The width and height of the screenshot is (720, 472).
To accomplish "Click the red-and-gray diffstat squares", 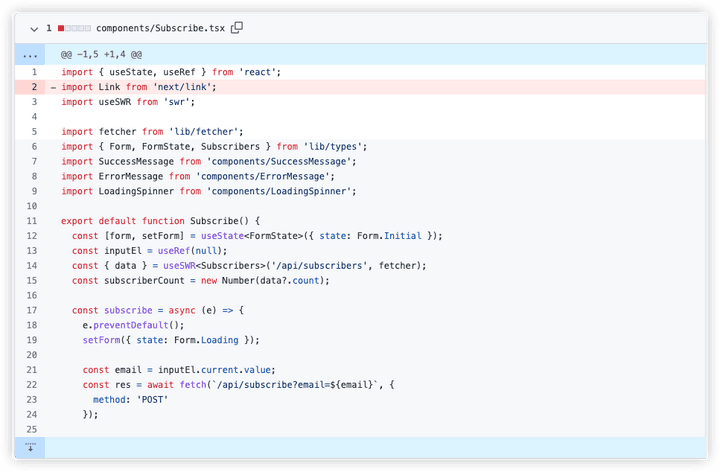I will pos(75,28).
